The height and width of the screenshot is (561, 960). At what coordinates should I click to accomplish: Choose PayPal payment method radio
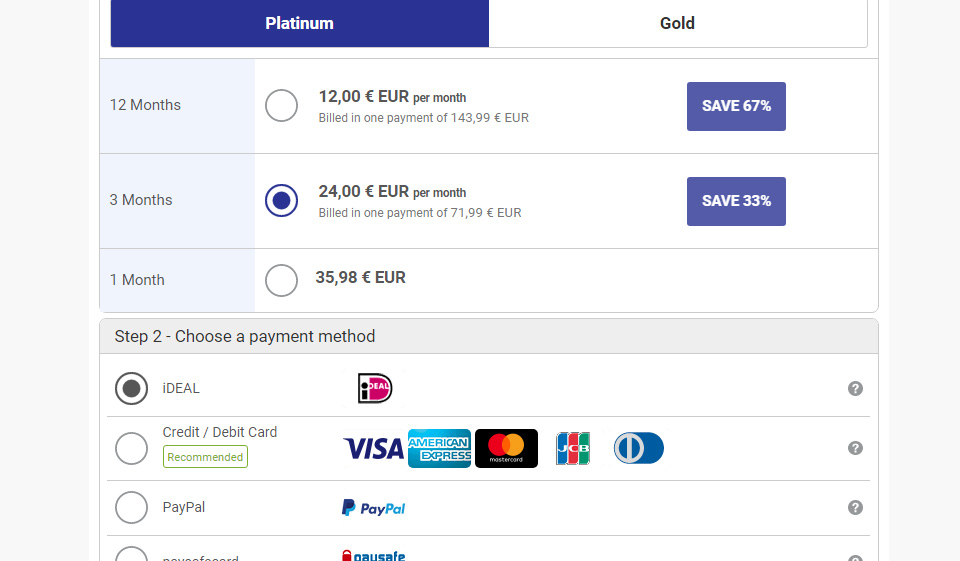(x=131, y=507)
